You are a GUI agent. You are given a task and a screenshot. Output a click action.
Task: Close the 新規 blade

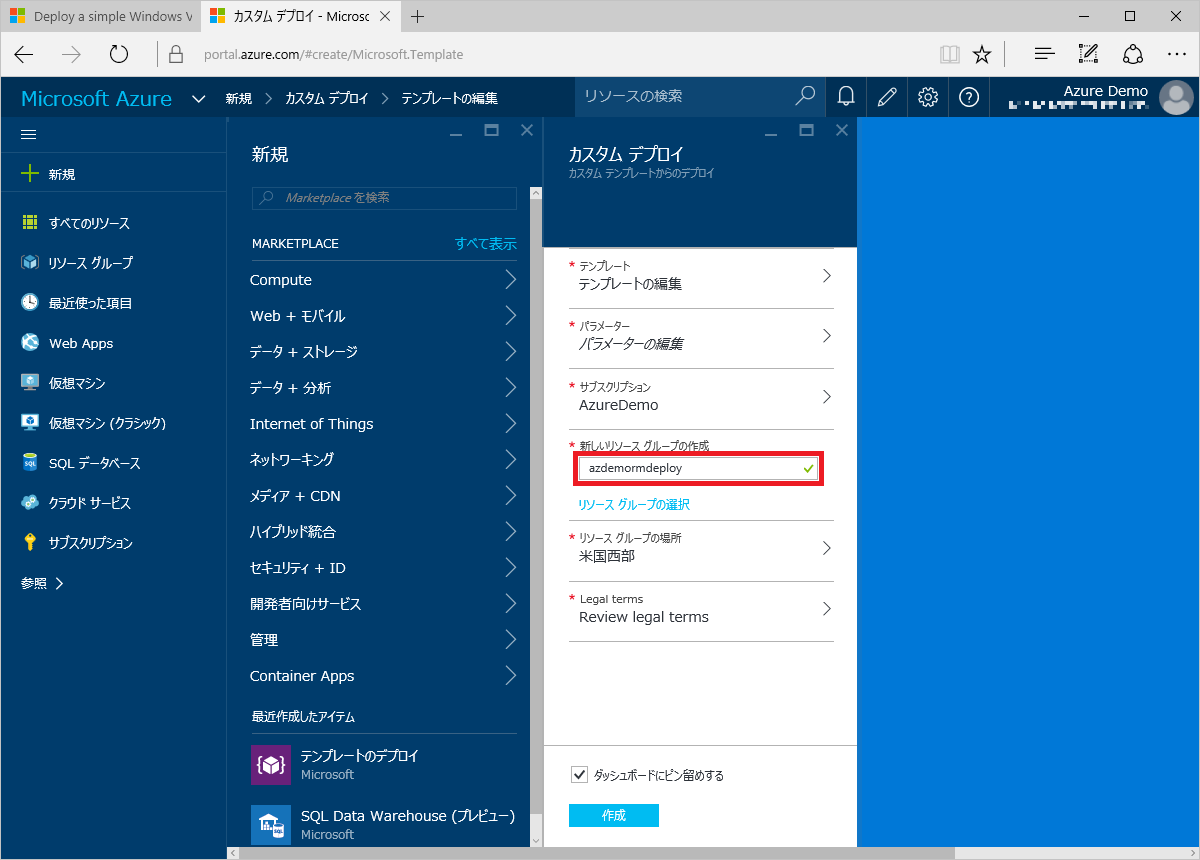pyautogui.click(x=526, y=130)
